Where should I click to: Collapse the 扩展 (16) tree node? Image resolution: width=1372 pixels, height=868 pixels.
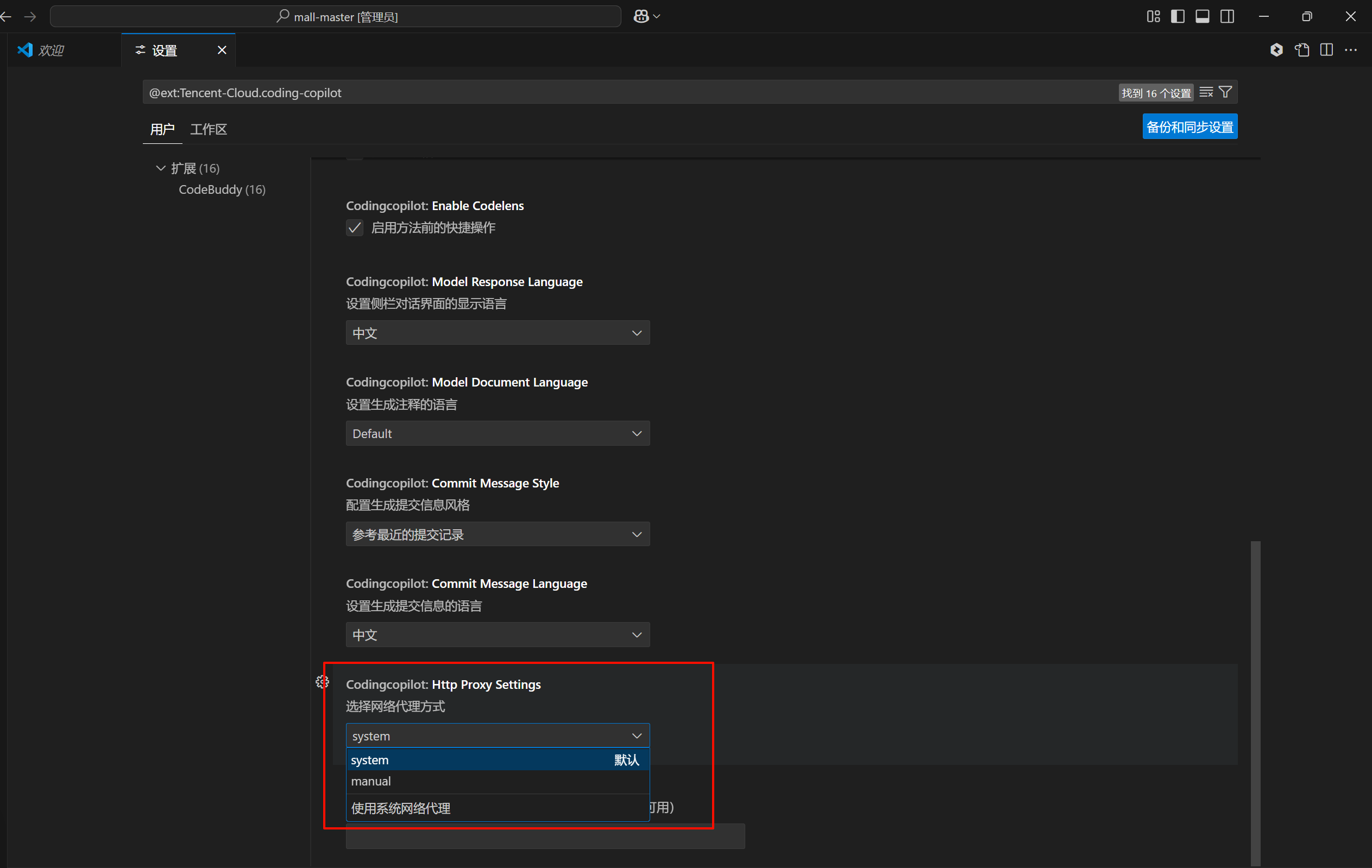point(161,168)
